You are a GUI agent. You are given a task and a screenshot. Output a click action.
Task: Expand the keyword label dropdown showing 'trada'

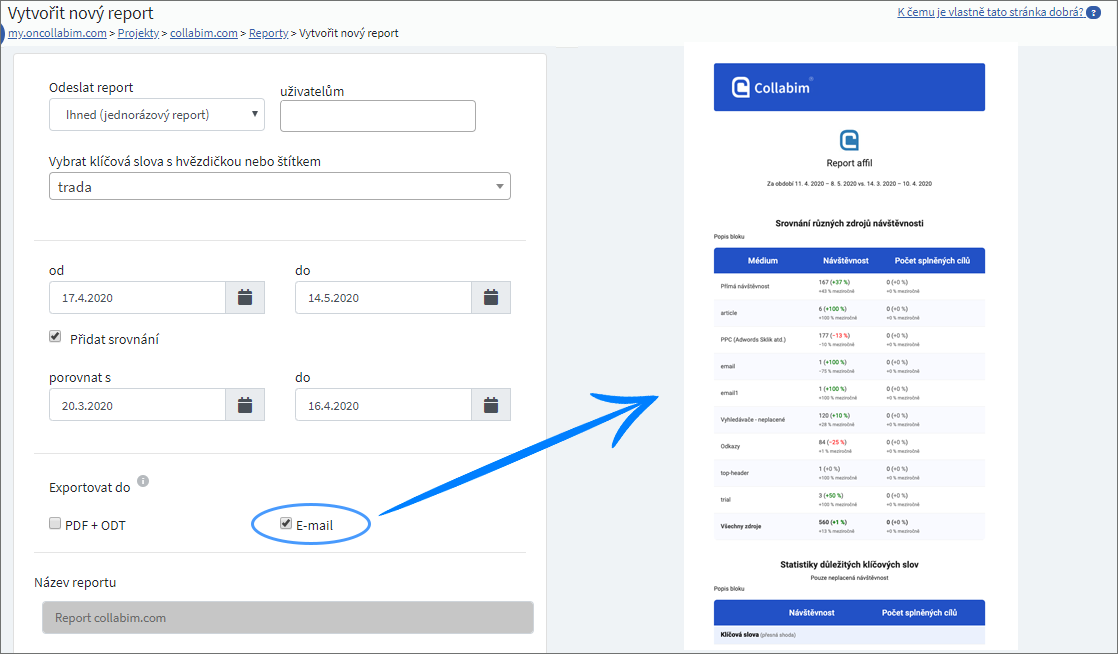(280, 186)
